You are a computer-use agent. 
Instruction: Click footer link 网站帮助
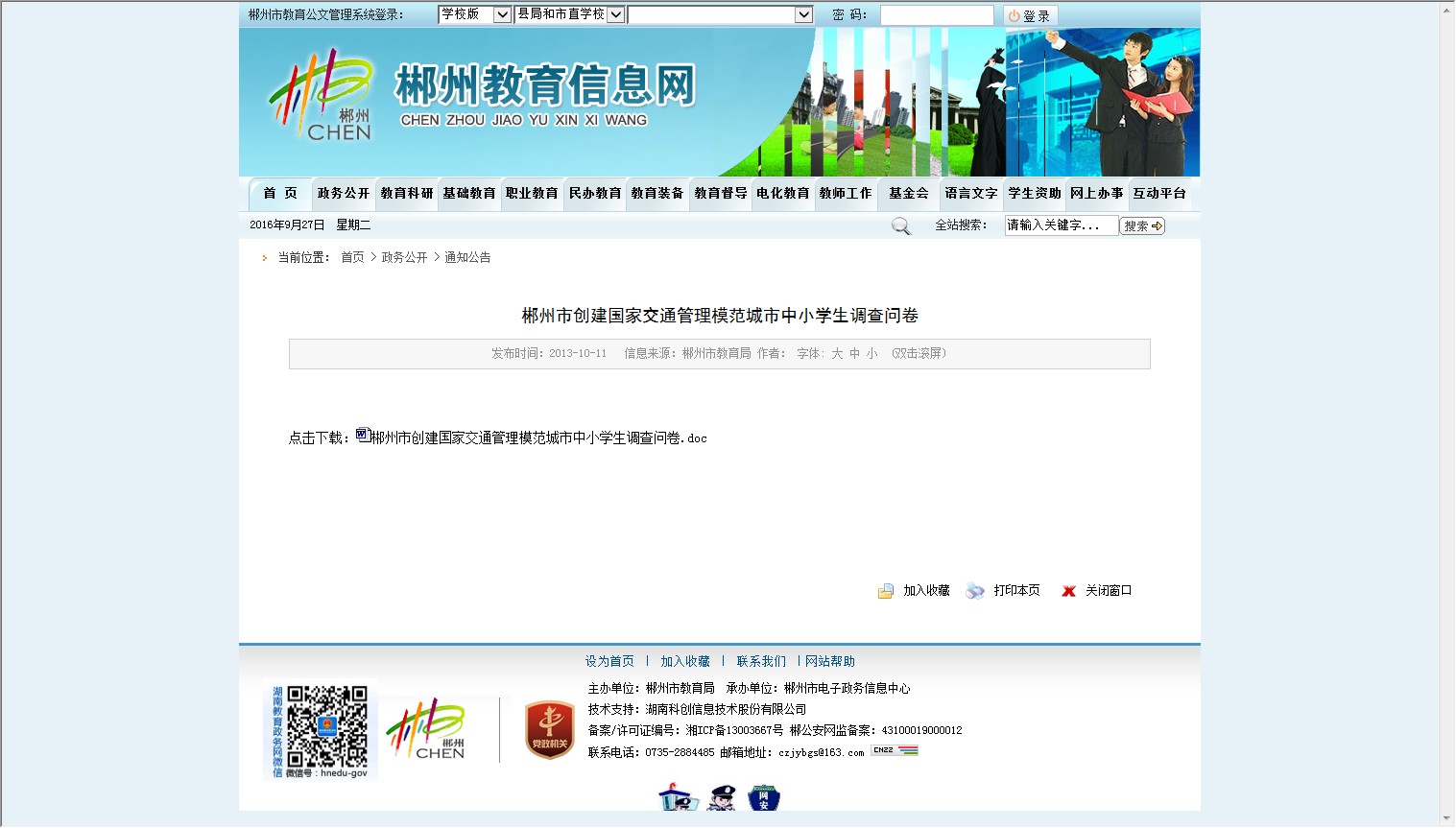click(830, 662)
